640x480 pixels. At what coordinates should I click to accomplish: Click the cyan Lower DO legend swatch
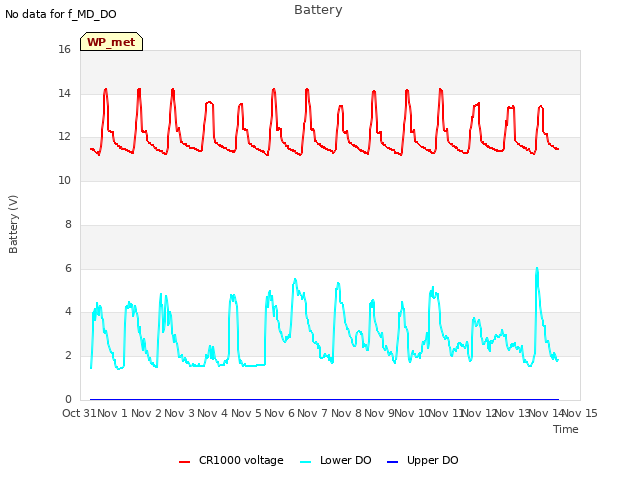[305, 462]
